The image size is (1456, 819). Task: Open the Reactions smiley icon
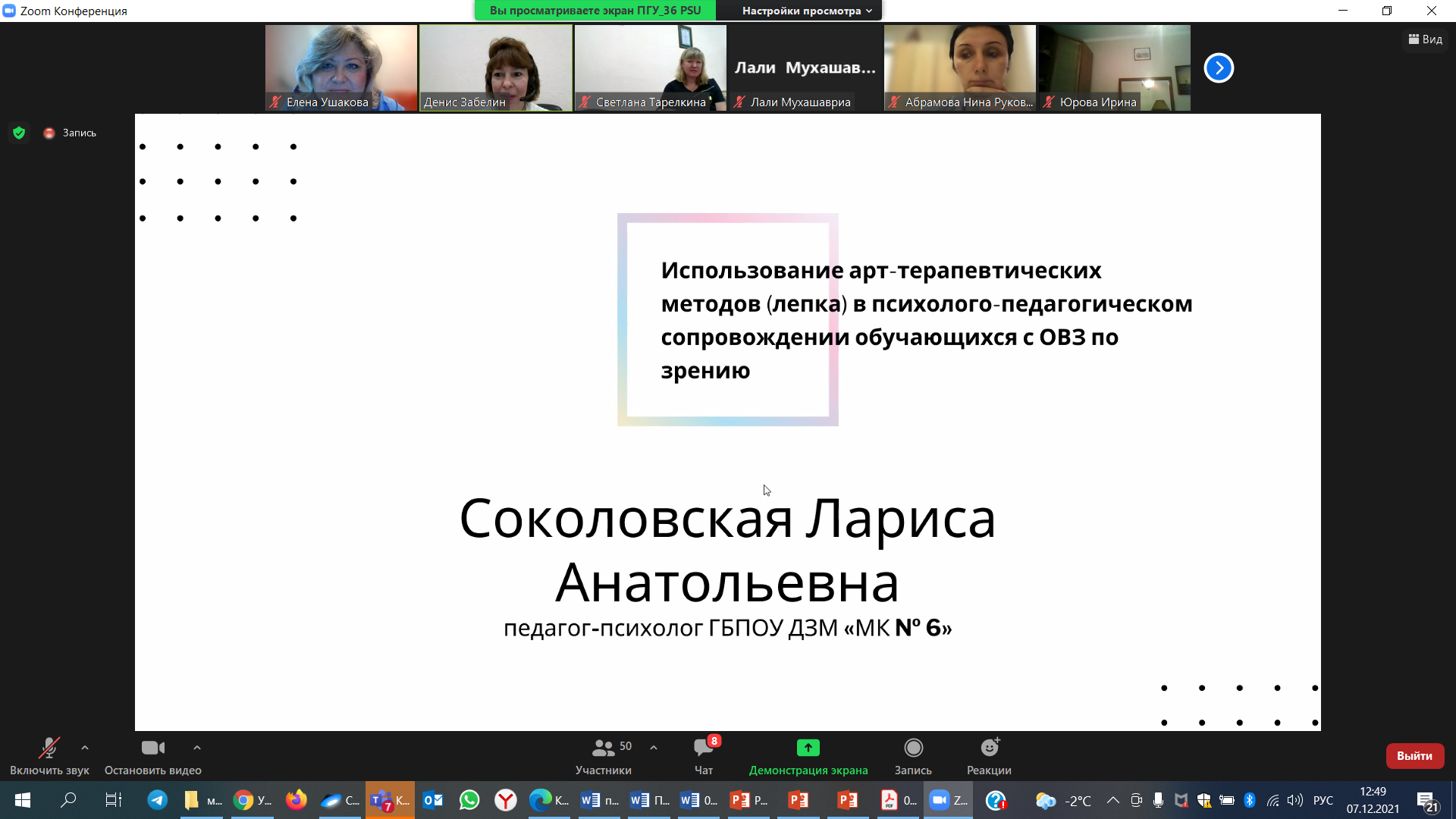(989, 748)
